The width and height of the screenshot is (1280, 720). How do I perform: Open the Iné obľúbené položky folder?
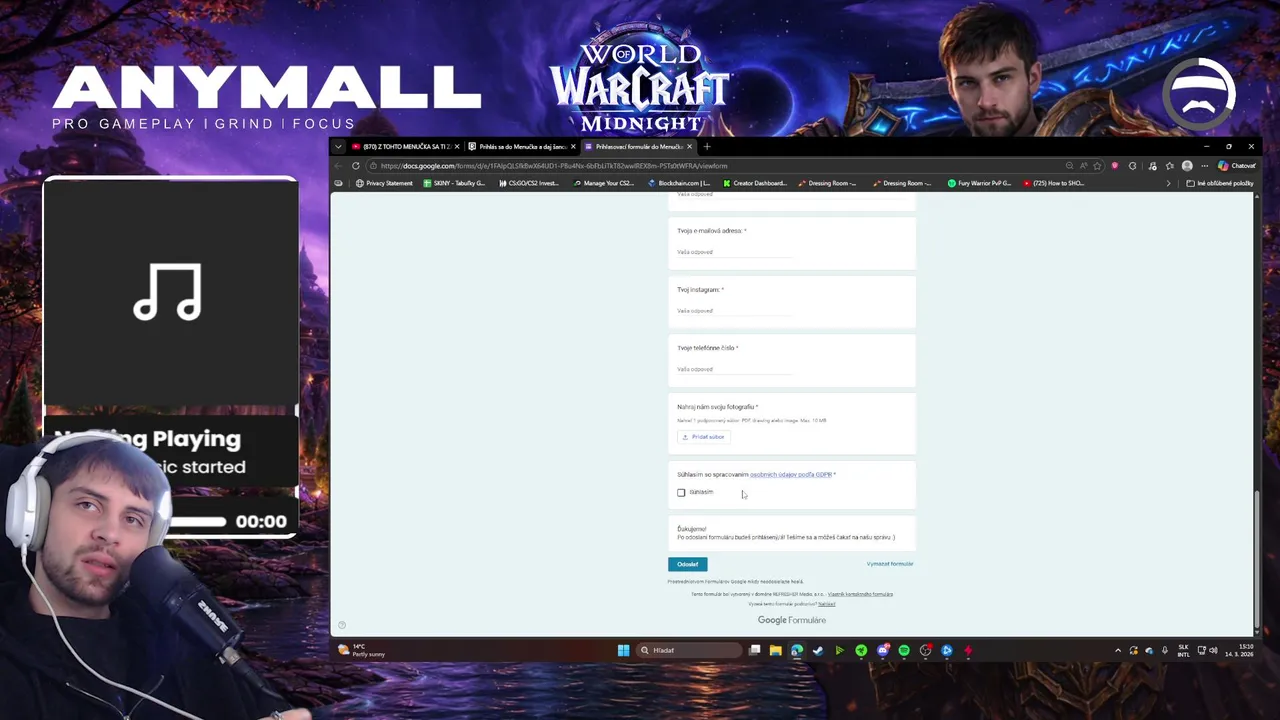point(1219,183)
